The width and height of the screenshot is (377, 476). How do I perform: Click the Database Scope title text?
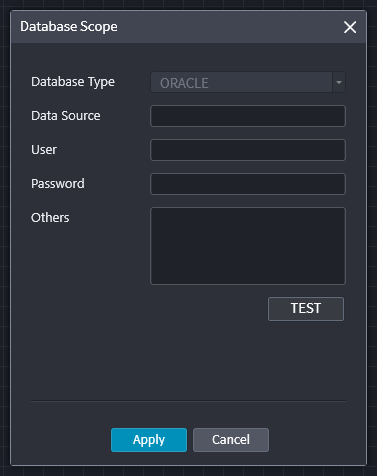coord(69,27)
